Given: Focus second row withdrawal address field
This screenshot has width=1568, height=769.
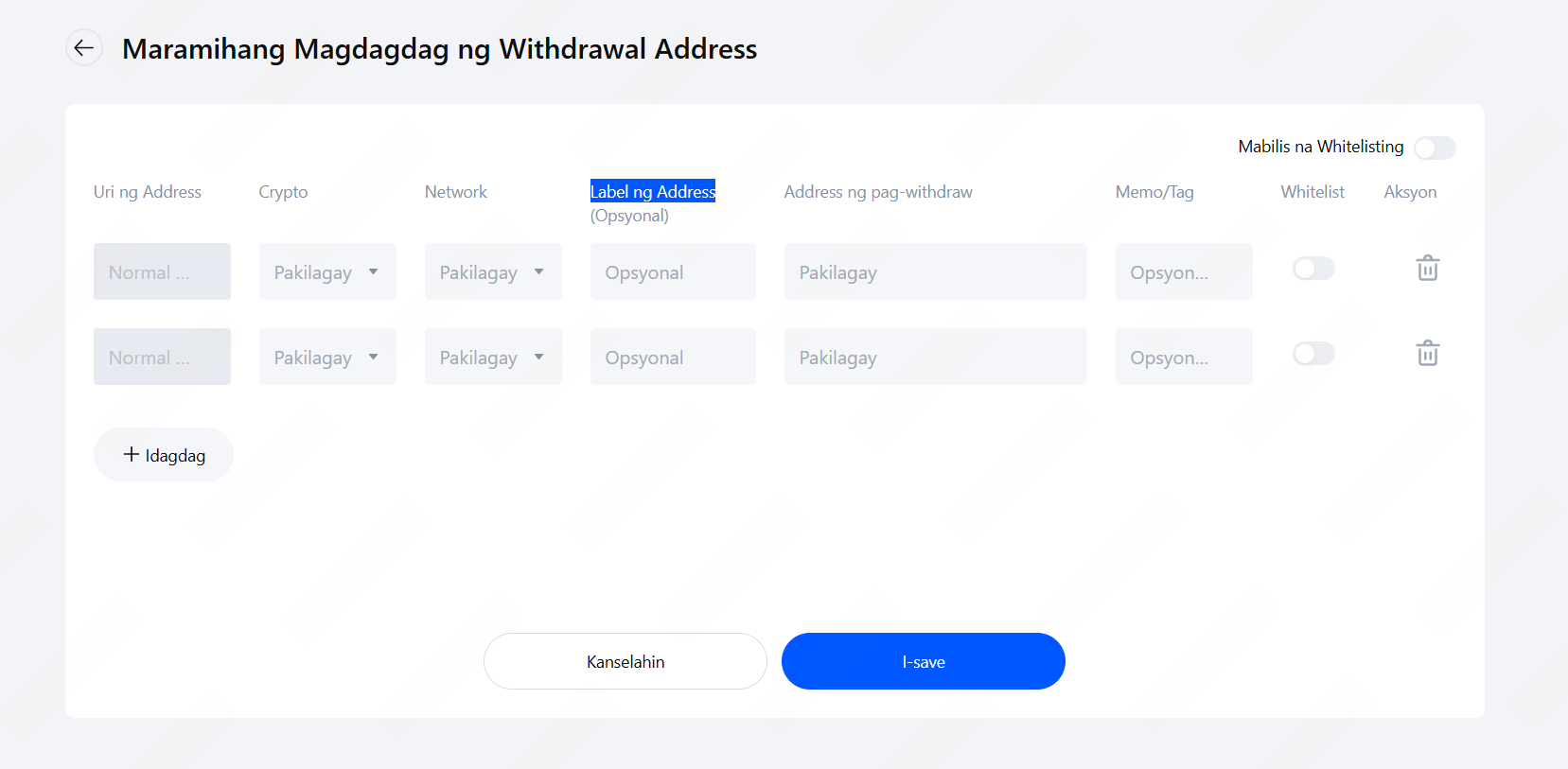Looking at the screenshot, I should [935, 358].
